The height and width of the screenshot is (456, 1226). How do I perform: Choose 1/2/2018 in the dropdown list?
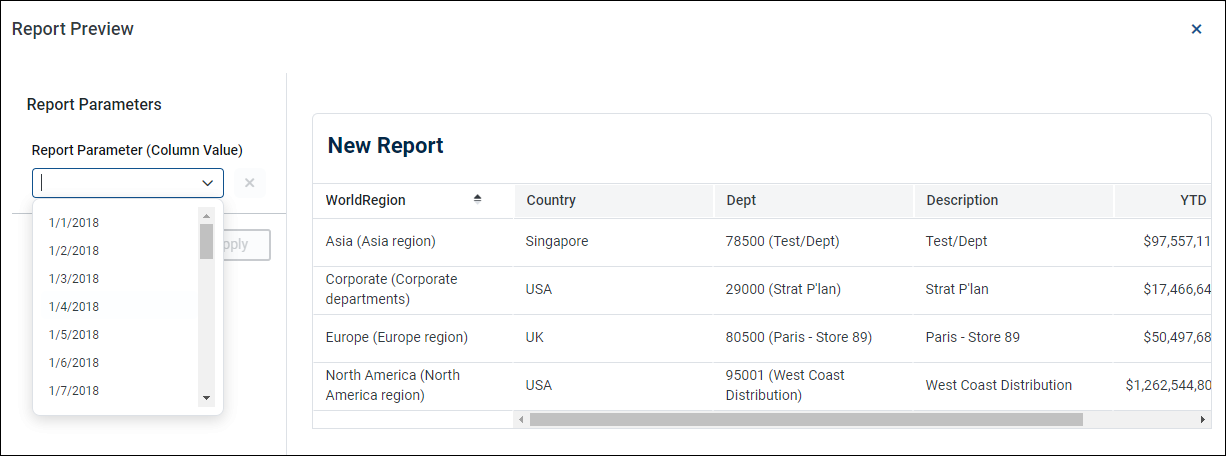tap(74, 251)
